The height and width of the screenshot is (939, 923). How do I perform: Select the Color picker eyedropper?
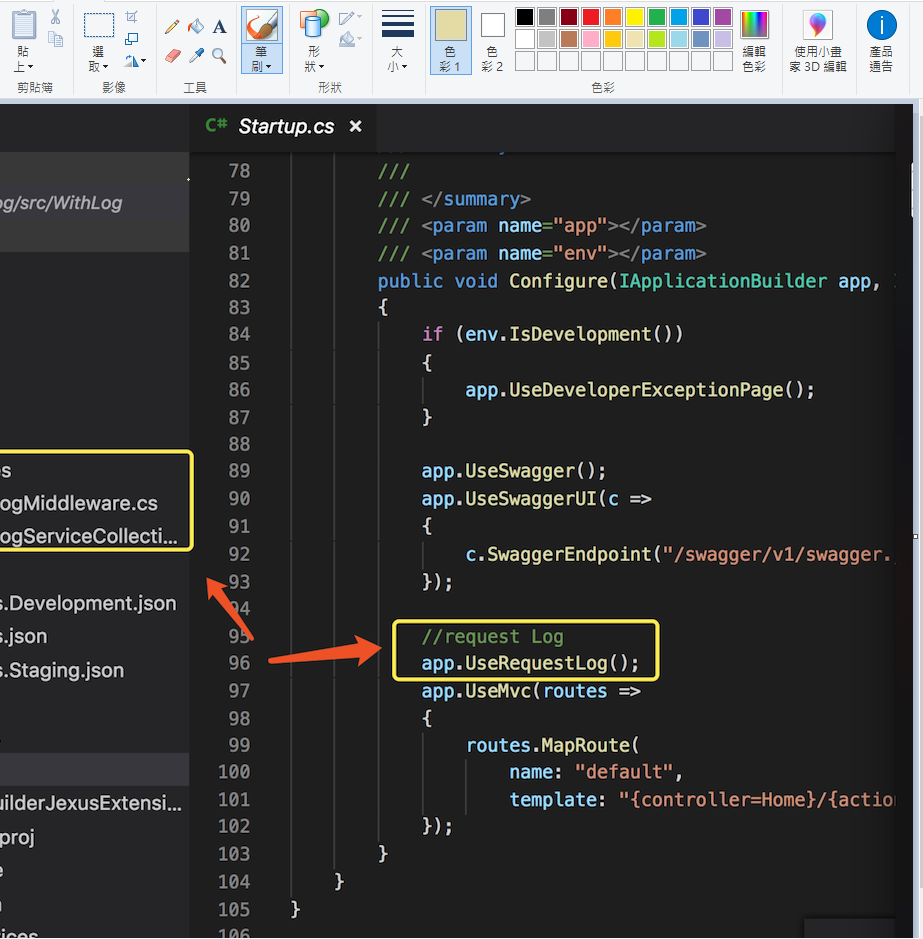(196, 56)
